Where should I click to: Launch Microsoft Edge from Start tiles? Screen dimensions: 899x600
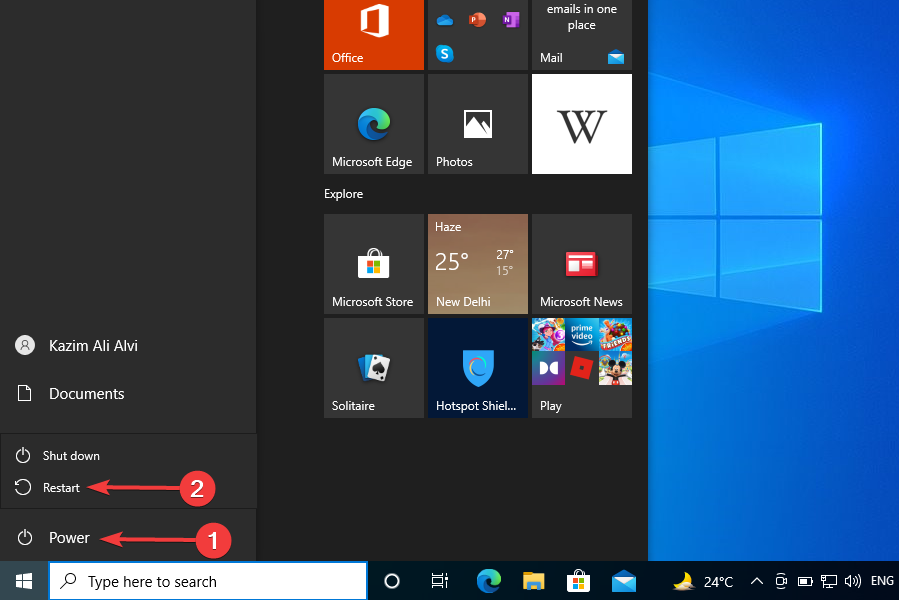(x=373, y=124)
